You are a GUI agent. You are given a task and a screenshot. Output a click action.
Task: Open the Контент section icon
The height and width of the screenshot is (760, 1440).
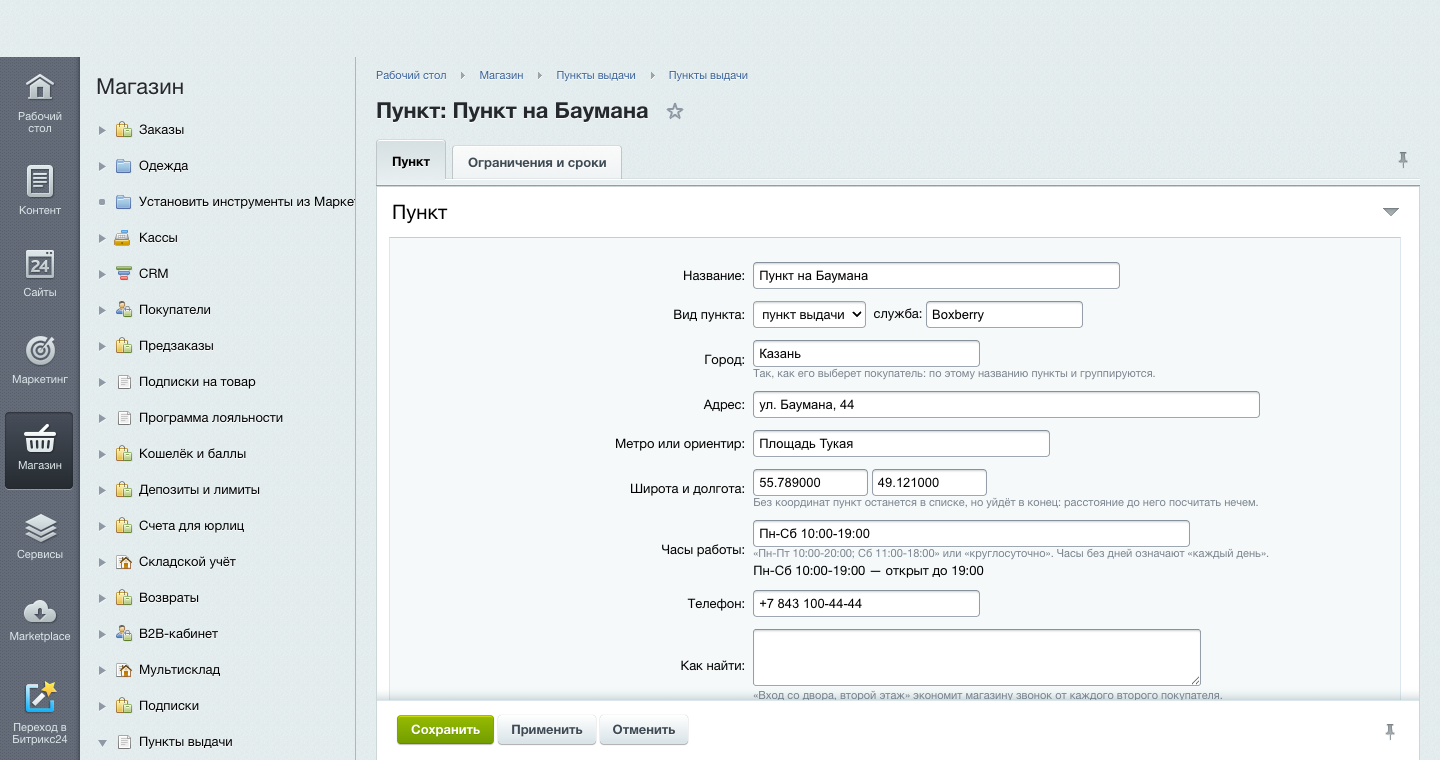pos(39,190)
